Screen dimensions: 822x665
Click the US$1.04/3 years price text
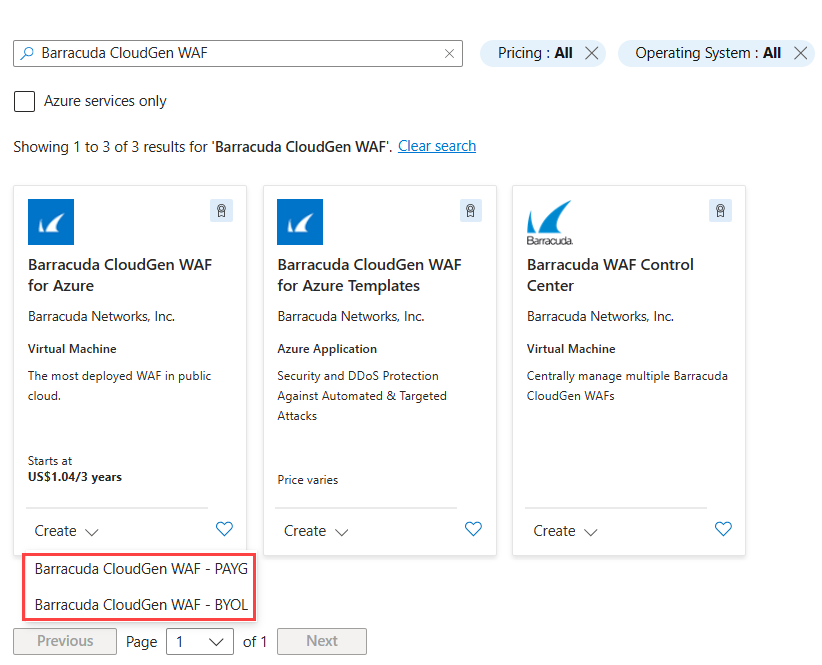pos(74,477)
